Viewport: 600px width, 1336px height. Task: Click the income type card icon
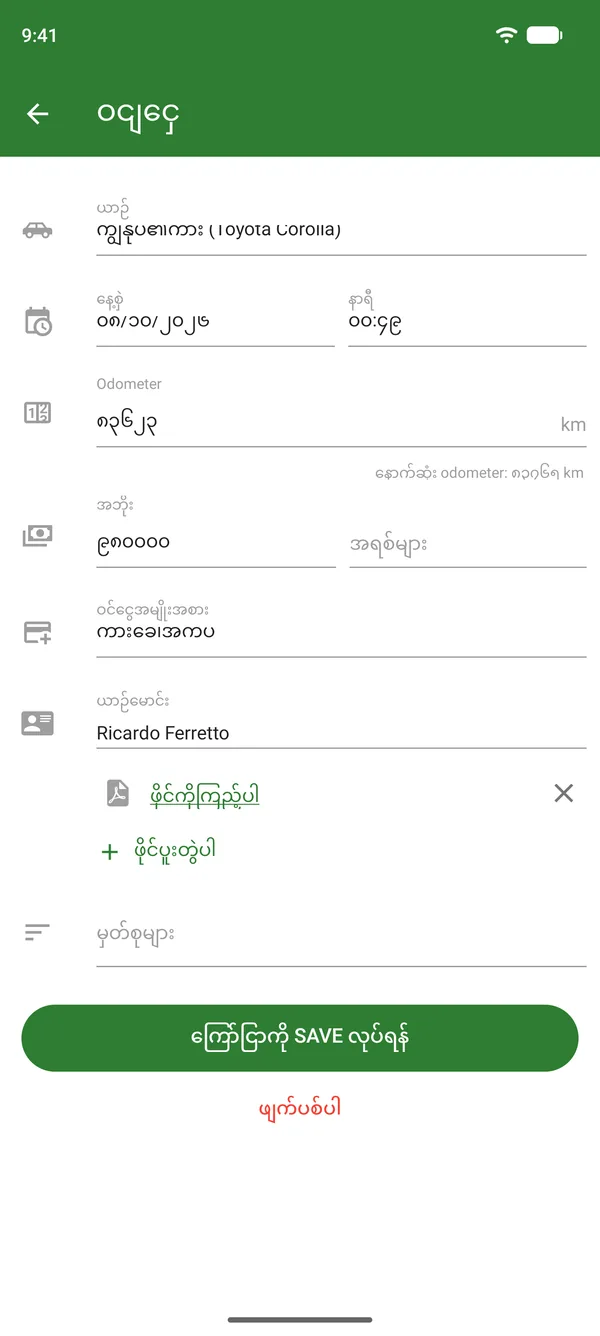click(x=37, y=632)
